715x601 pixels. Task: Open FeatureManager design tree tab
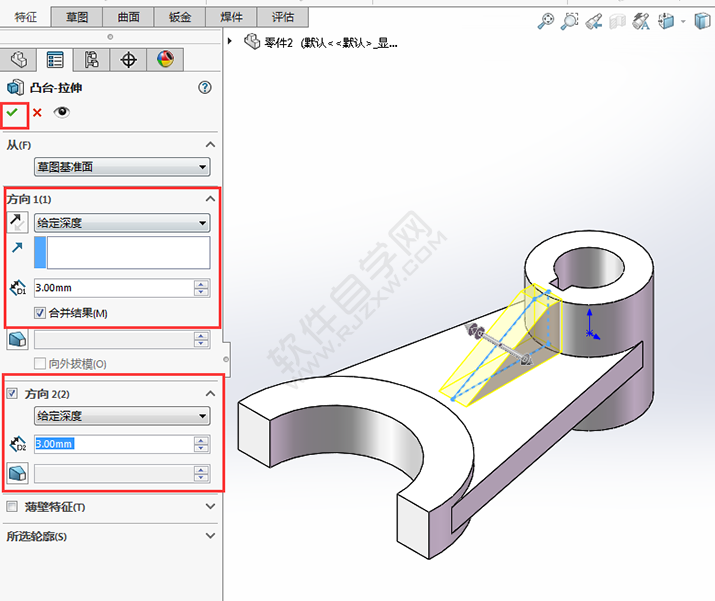[18, 60]
